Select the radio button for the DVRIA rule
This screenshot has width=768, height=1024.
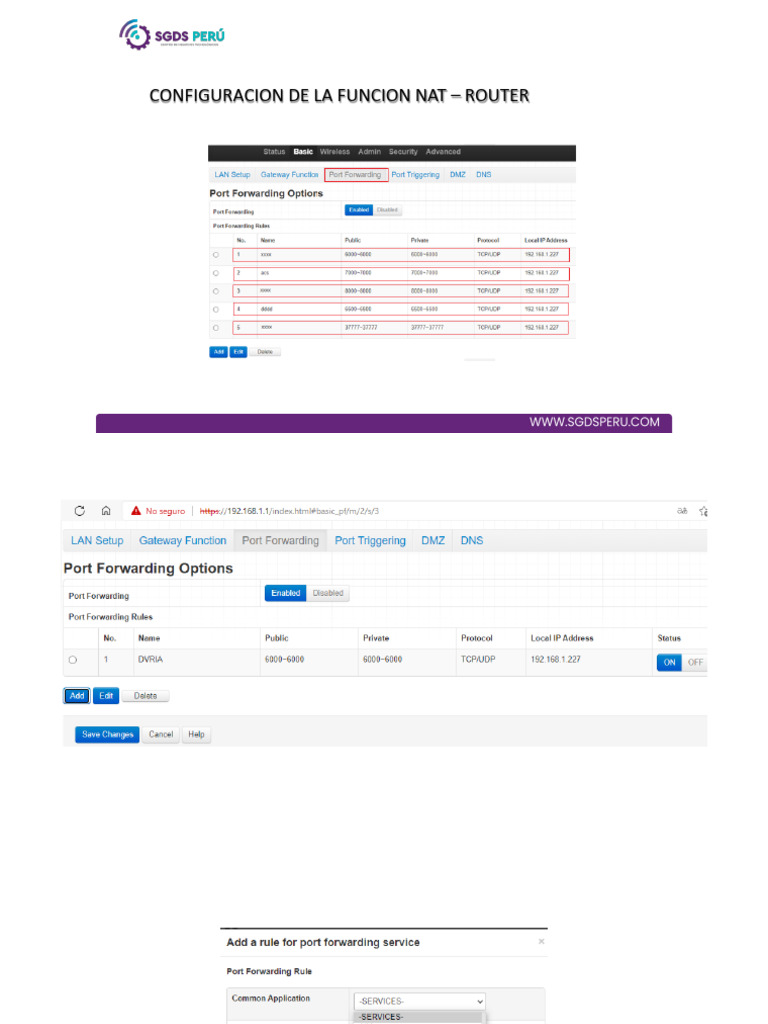(72, 660)
